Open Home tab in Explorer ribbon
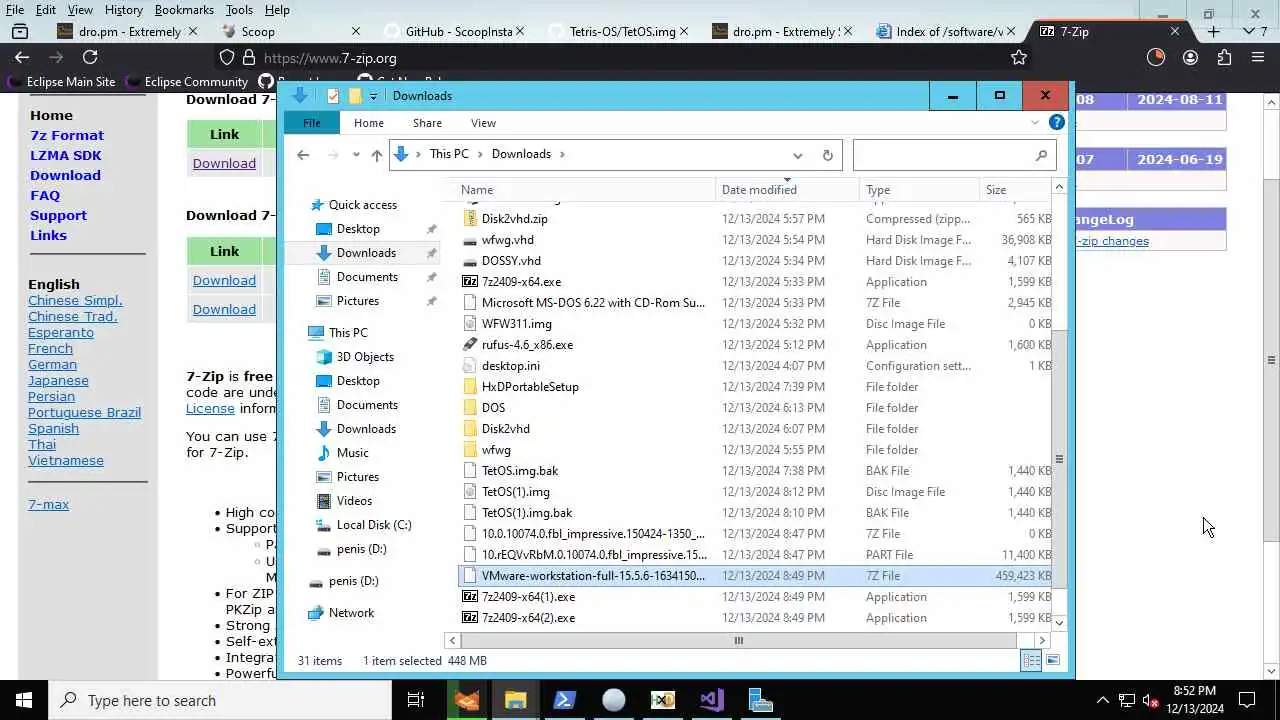Viewport: 1280px width, 720px height. (x=368, y=123)
